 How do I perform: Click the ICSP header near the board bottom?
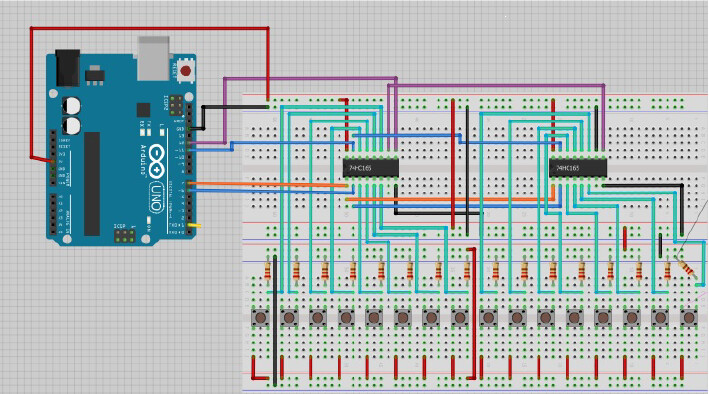pos(125,236)
